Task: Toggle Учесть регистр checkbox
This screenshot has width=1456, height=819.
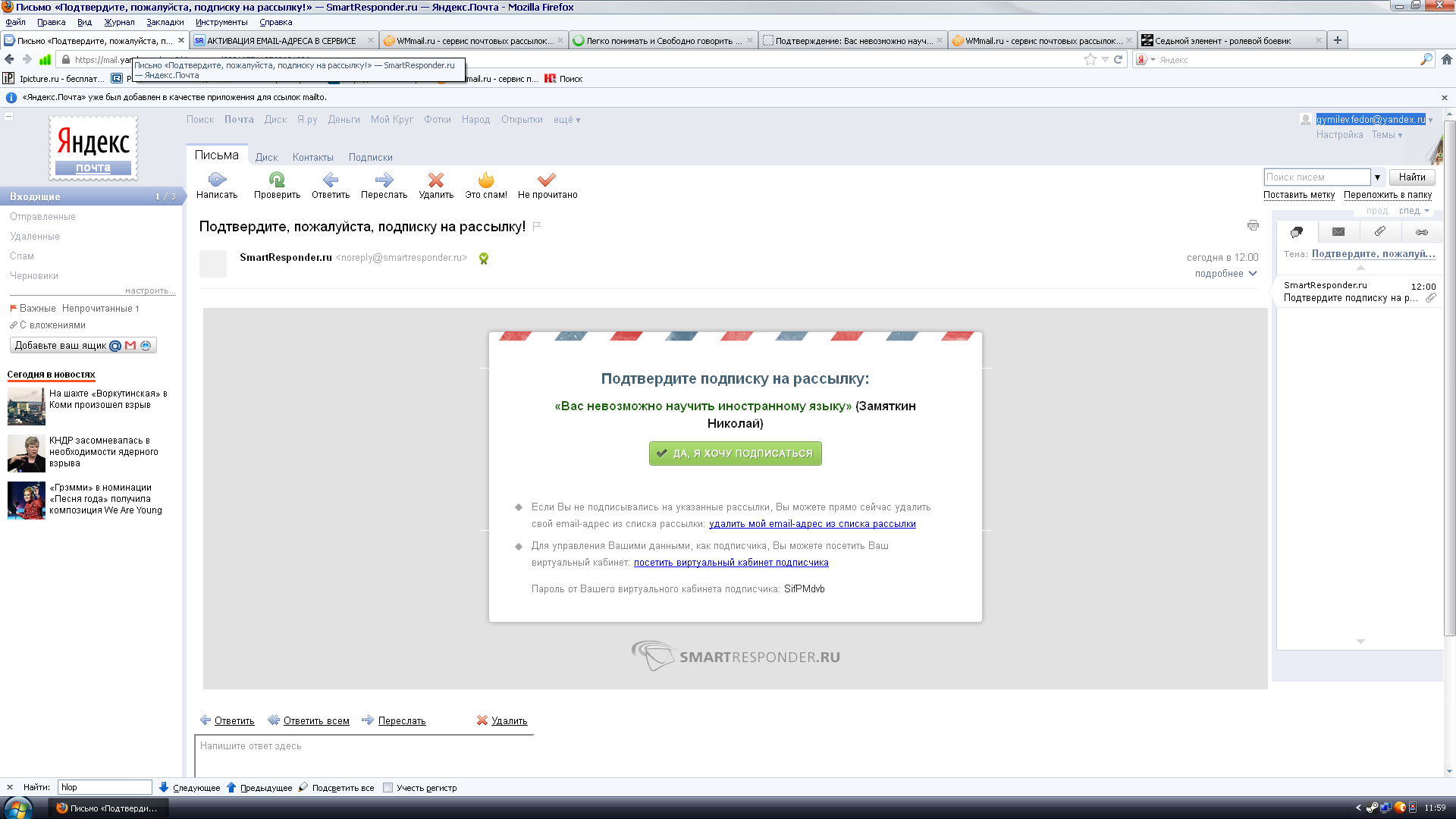Action: click(388, 788)
